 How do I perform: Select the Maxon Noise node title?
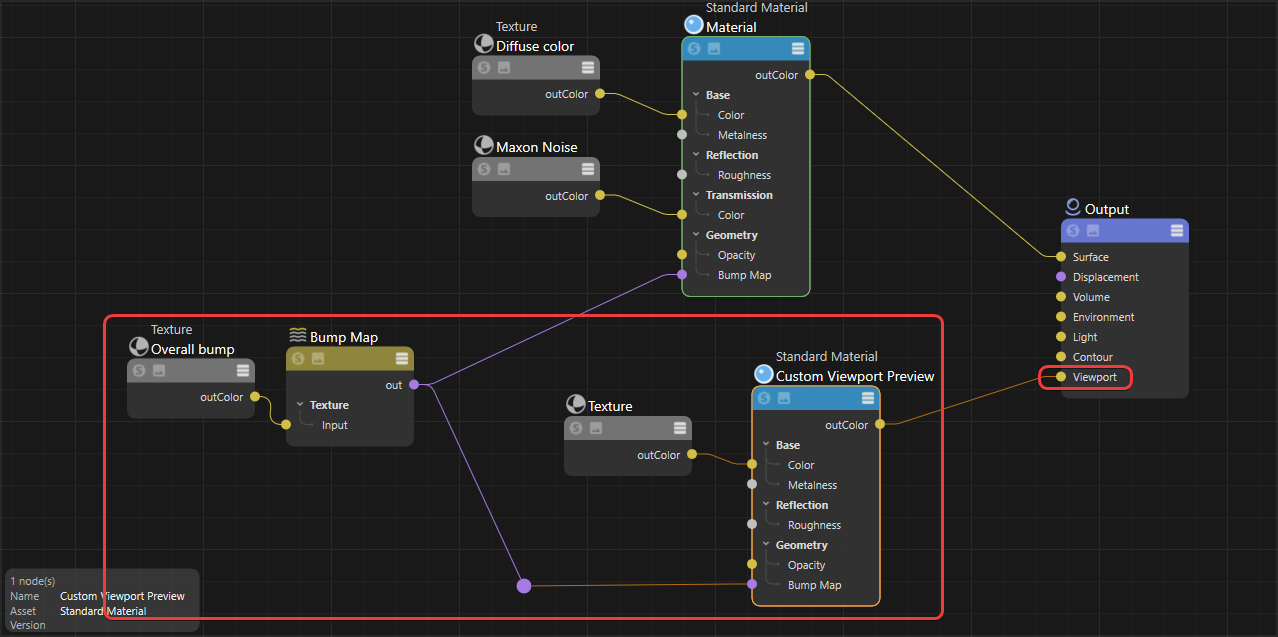(x=537, y=147)
